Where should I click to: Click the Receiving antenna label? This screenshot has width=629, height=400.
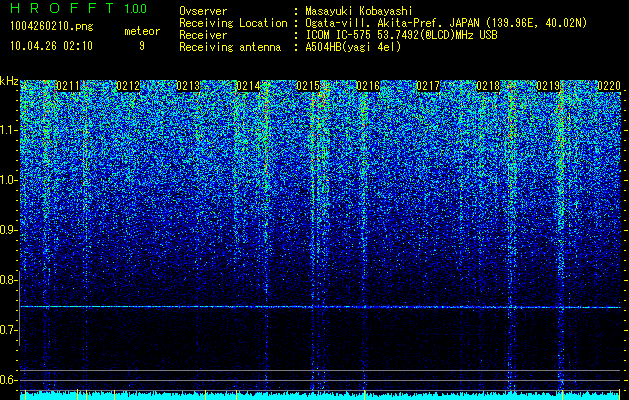point(230,47)
